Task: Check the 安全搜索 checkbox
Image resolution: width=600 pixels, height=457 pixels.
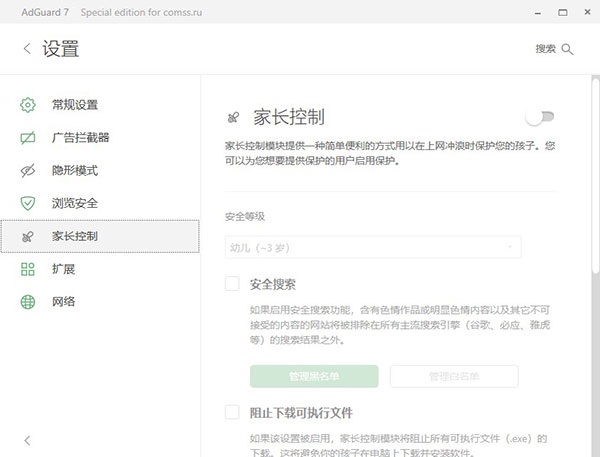Action: coord(232,284)
